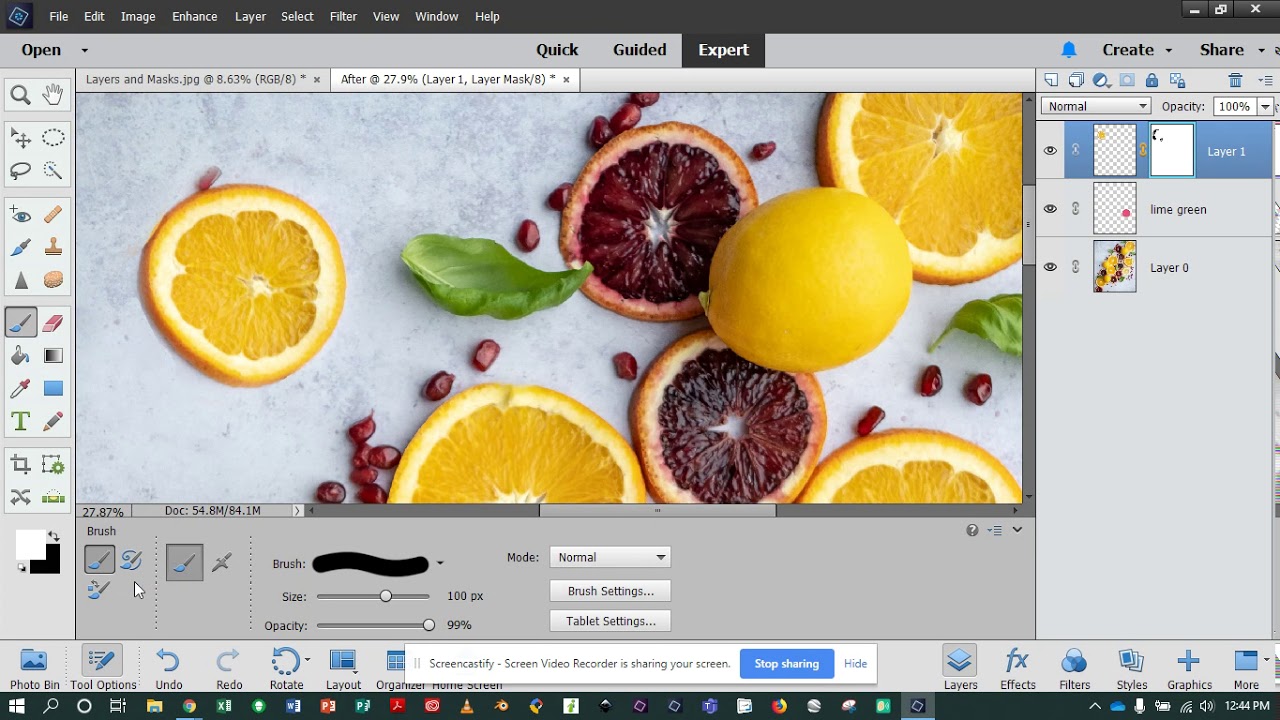Select the Gradient tool
The image size is (1280, 720).
tap(53, 356)
